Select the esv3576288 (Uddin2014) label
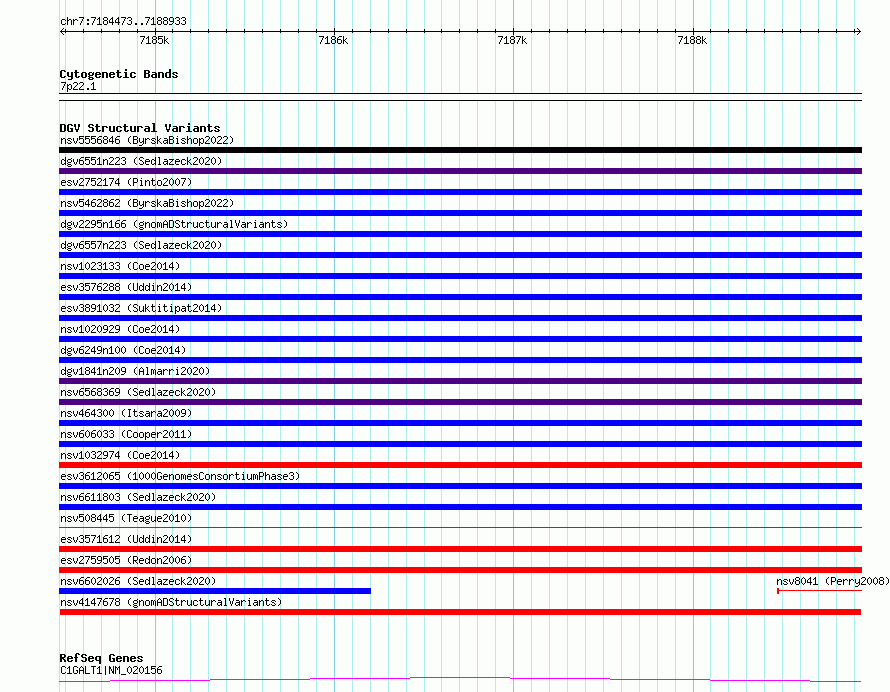The width and height of the screenshot is (890, 692). point(126,287)
